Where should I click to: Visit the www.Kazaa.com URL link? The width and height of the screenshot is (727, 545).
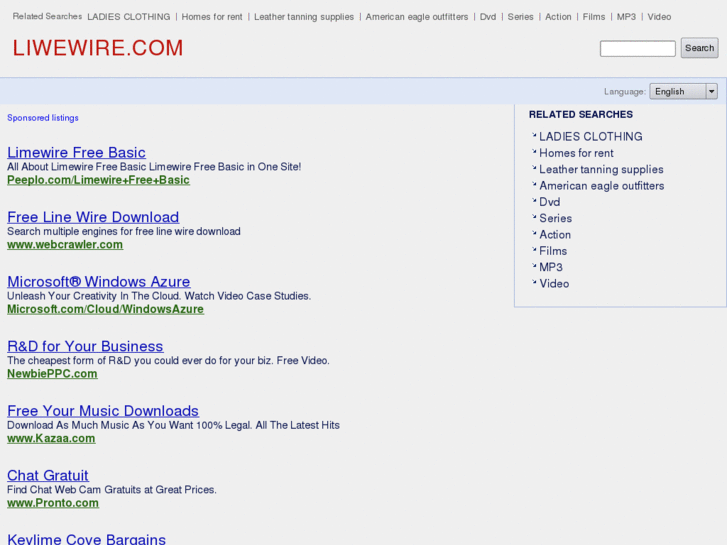click(51, 438)
